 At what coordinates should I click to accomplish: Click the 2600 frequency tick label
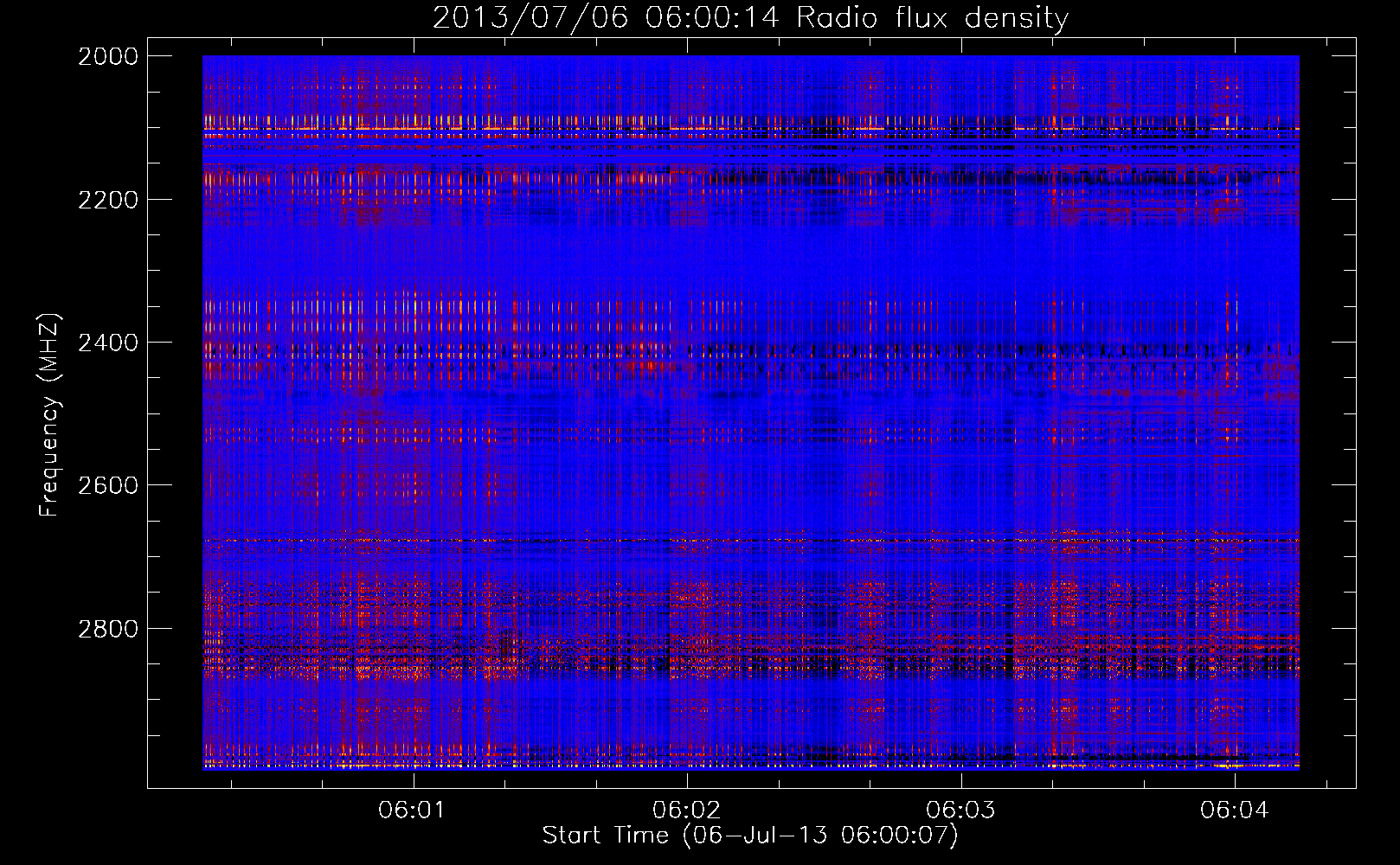(x=108, y=485)
